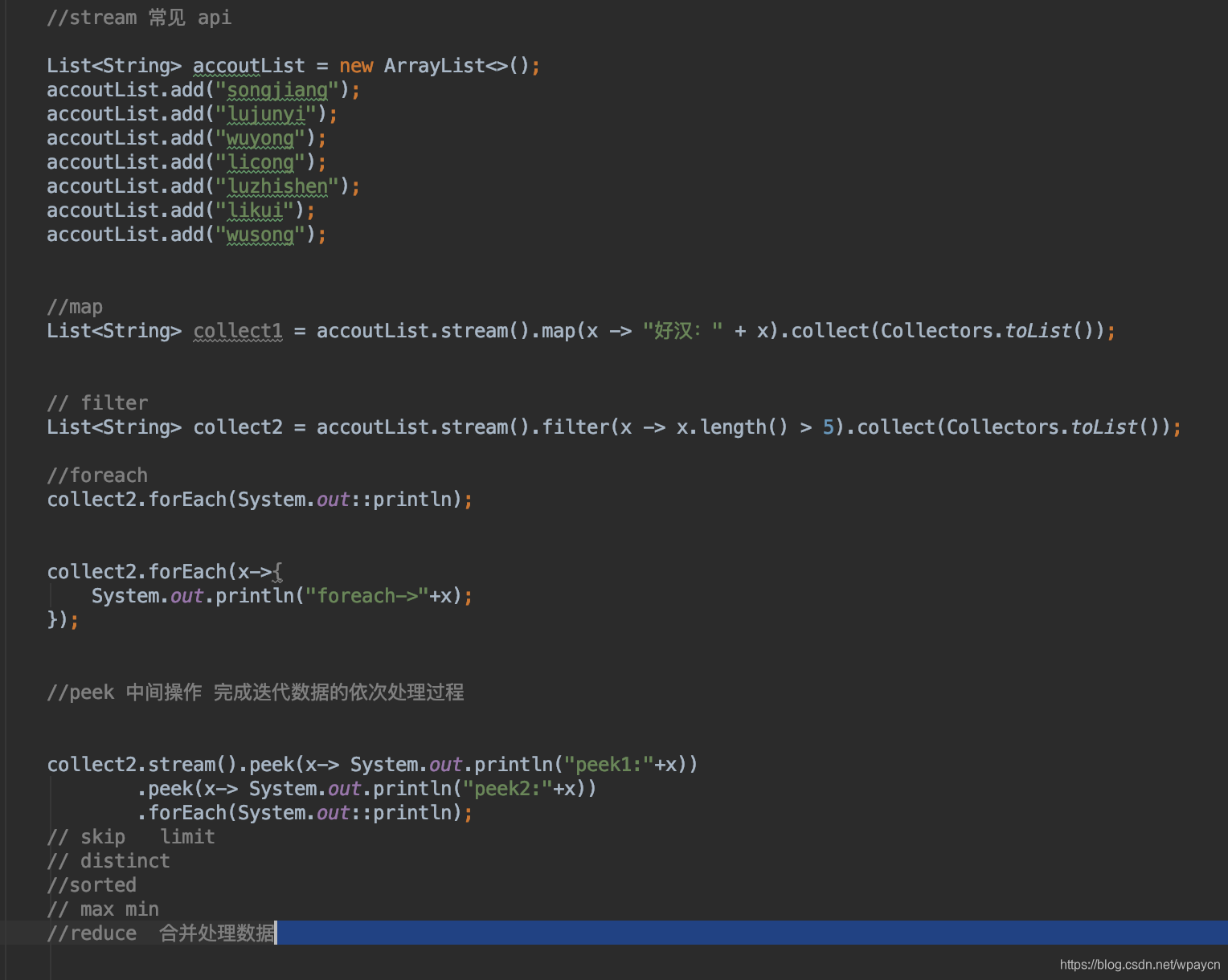This screenshot has width=1228, height=980.
Task: Click the string "foreach->"
Action: tap(367, 596)
